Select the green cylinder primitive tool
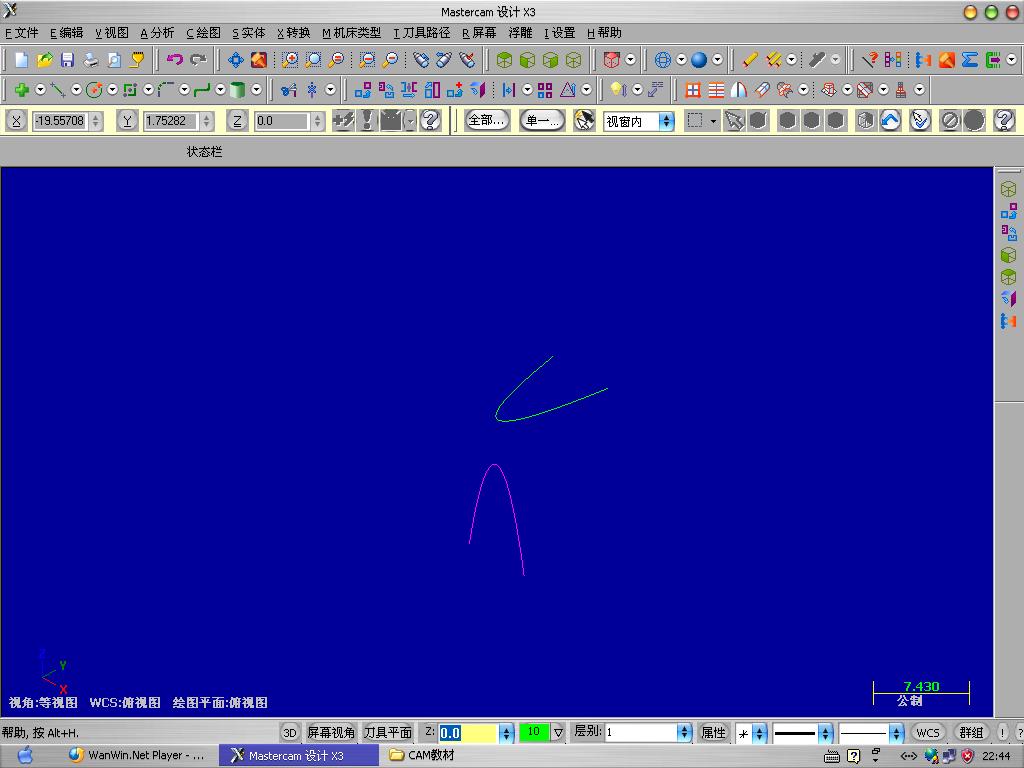Viewport: 1024px width, 768px height. [238, 89]
